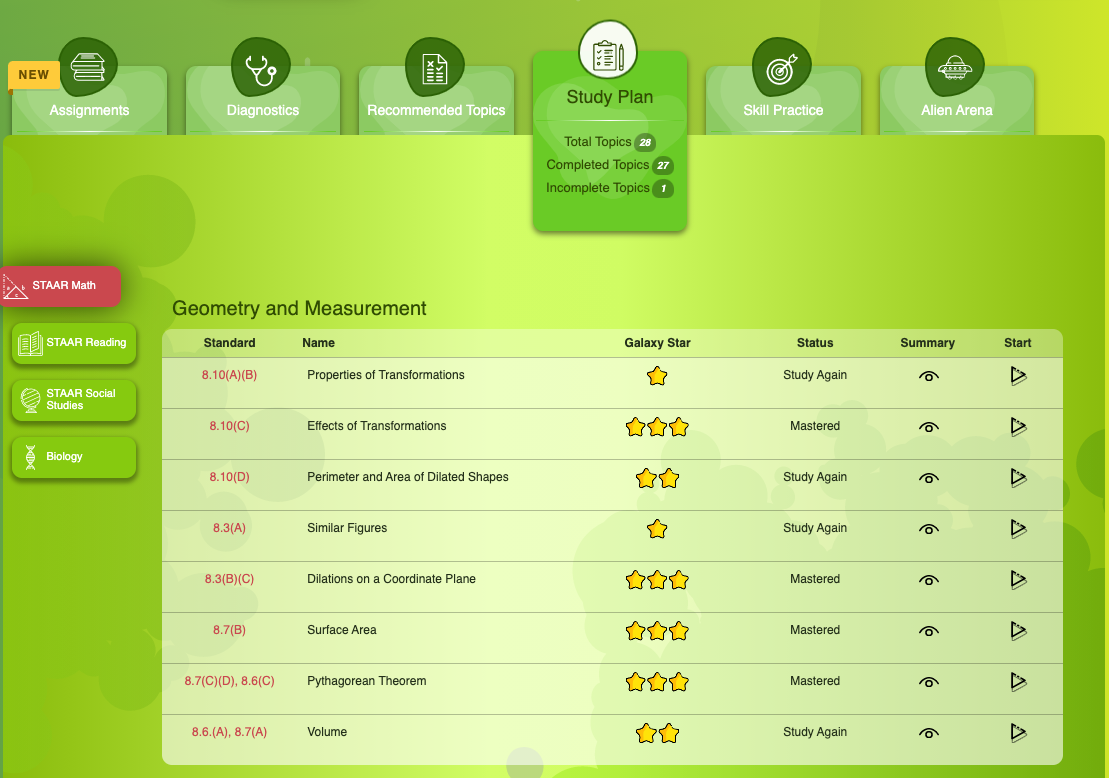Click standard 8.3(A)

coord(229,528)
